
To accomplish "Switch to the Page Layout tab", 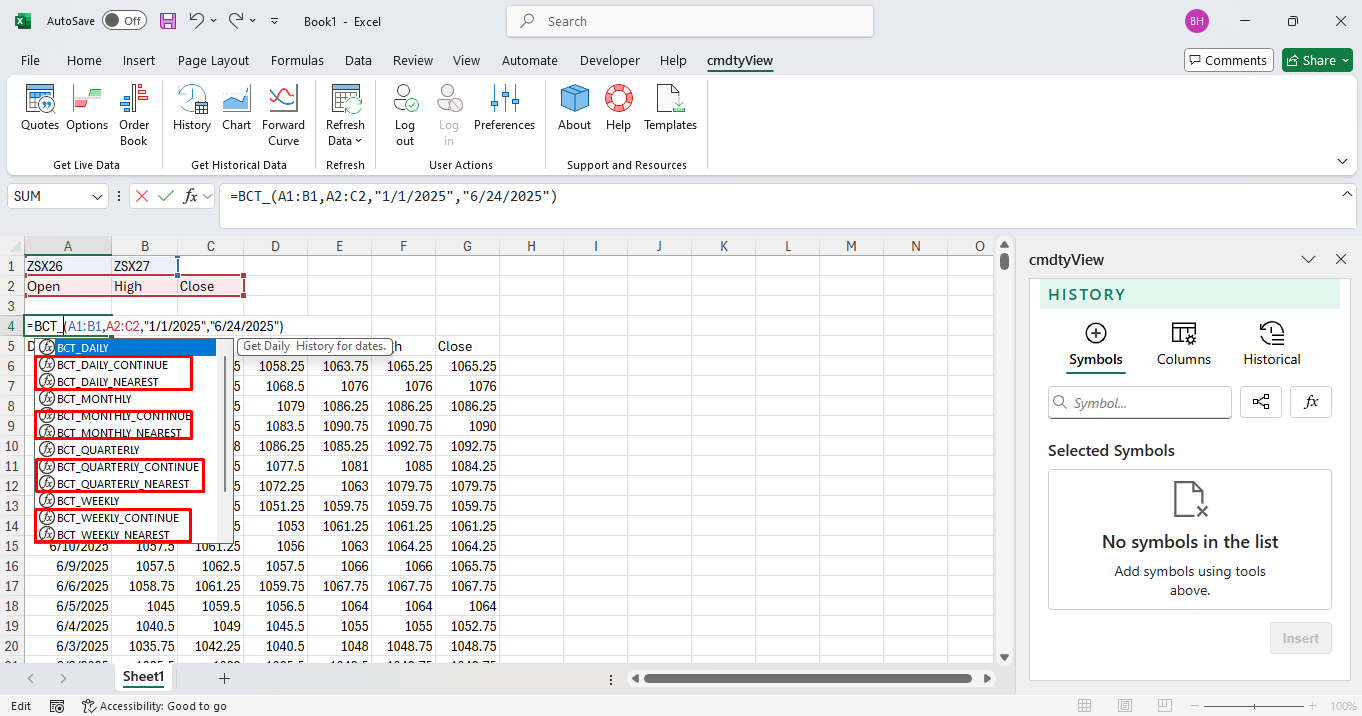I will click(x=213, y=60).
